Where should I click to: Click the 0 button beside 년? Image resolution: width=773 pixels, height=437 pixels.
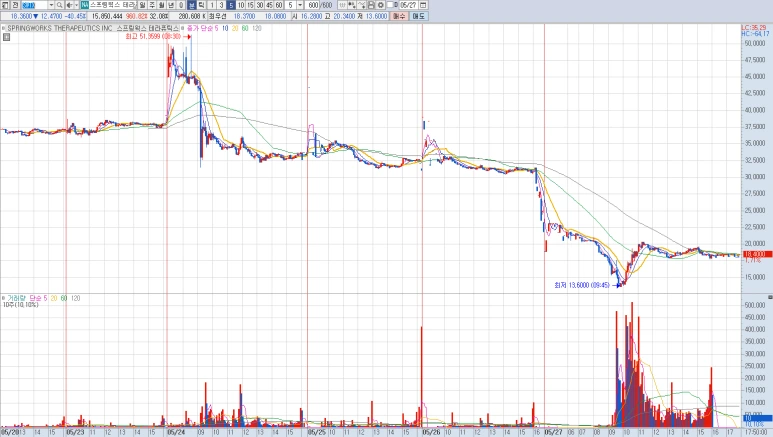pos(181,5)
